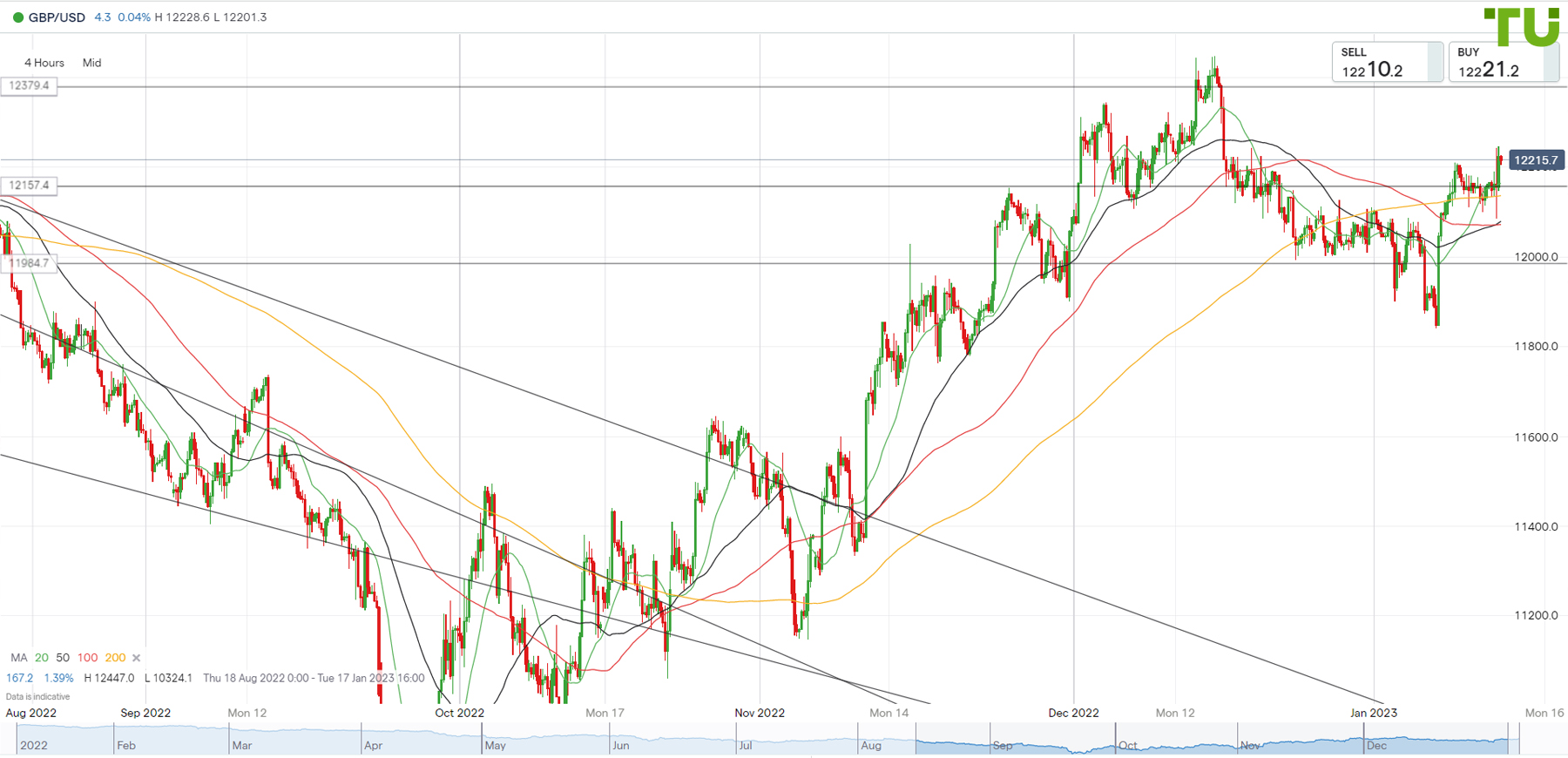Screen dimensions: 1568x758
Task: Click the Nov 2022 time axis label
Action: 760,713
